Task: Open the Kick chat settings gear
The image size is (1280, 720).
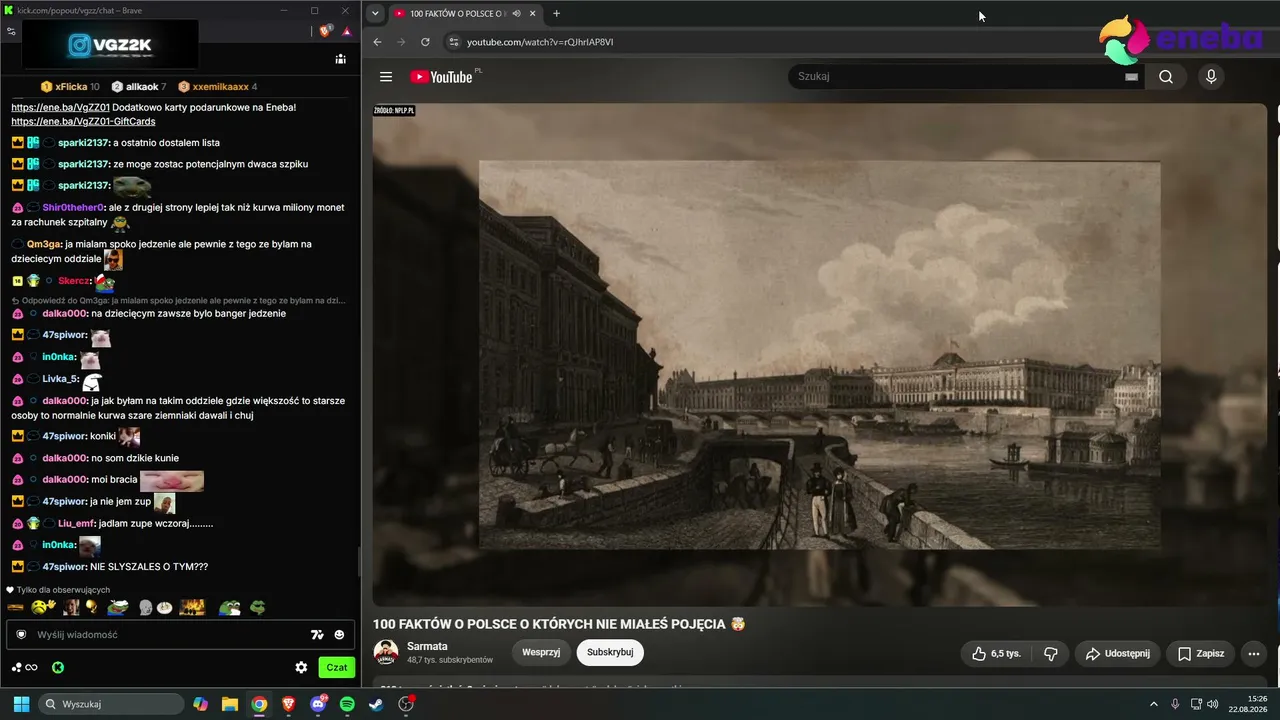Action: [x=301, y=667]
